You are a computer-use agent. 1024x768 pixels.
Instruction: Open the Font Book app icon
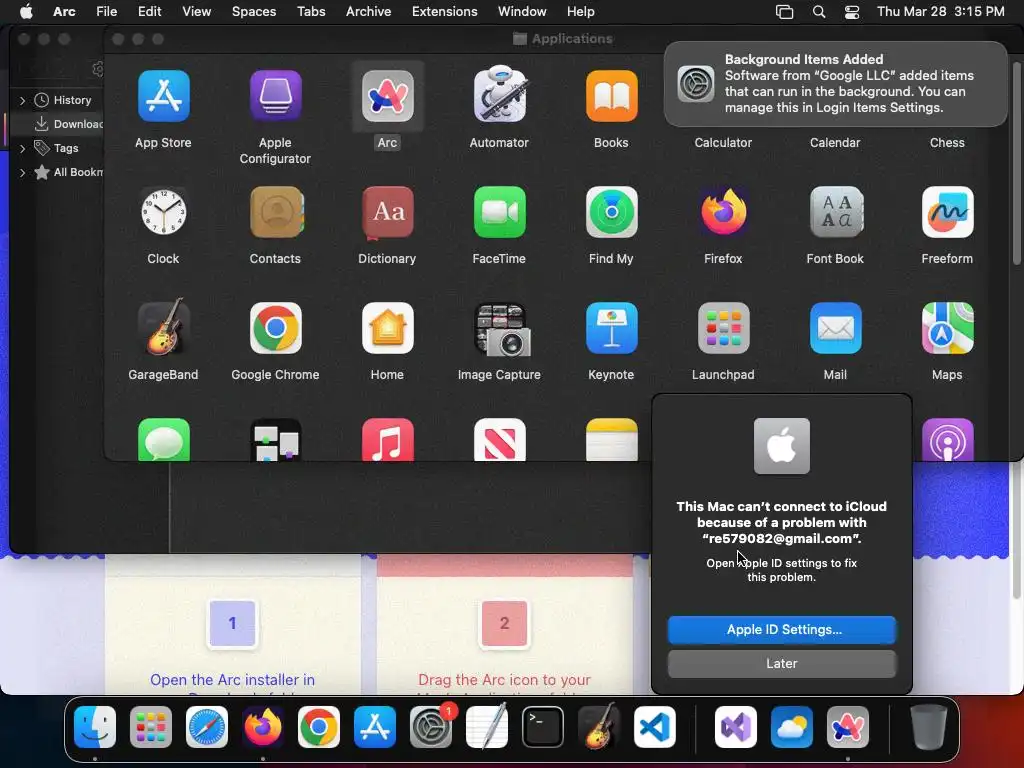[836, 212]
